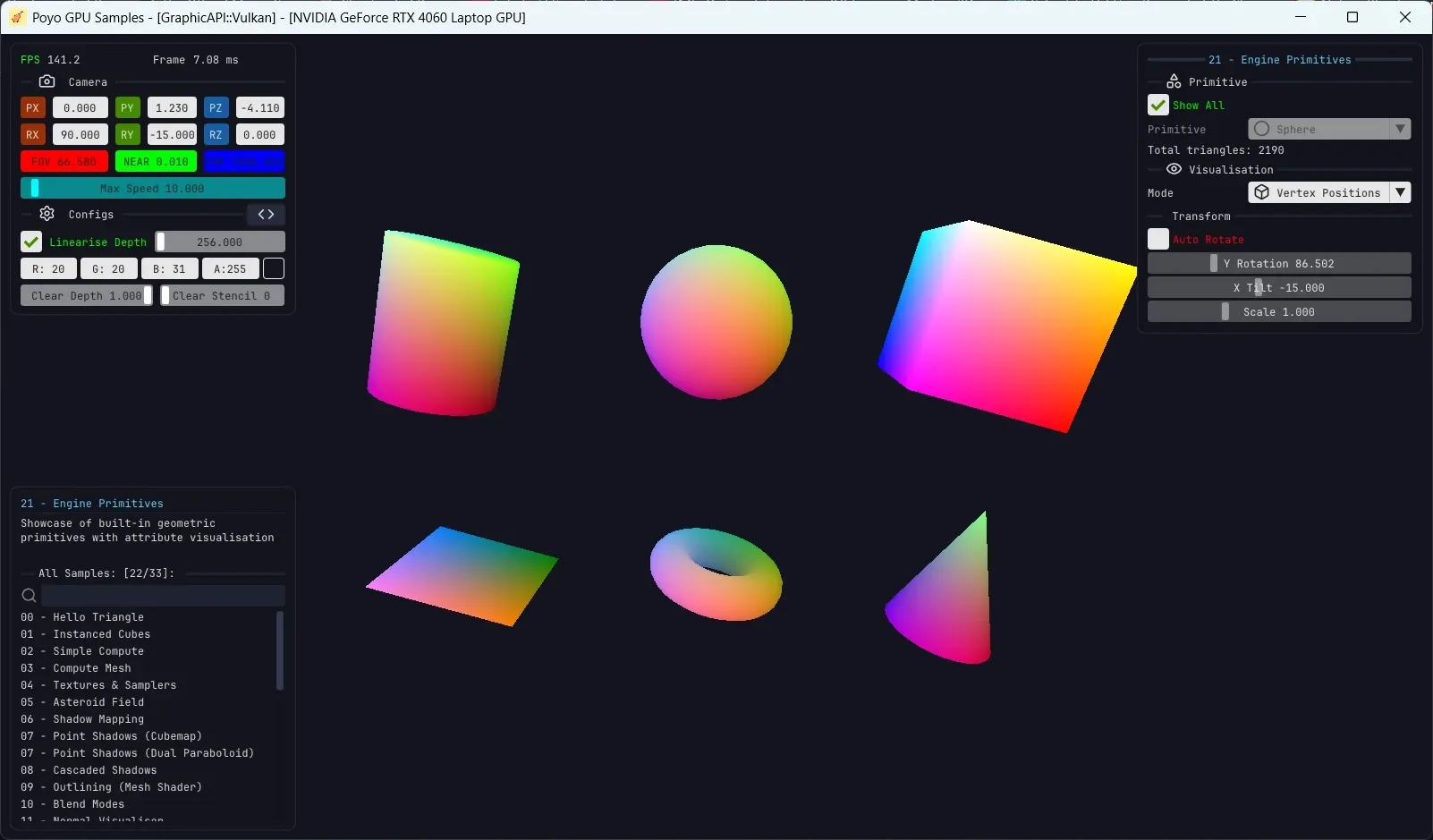Select the Hello Triangle sample
Viewport: 1433px width, 840px height.
[98, 617]
